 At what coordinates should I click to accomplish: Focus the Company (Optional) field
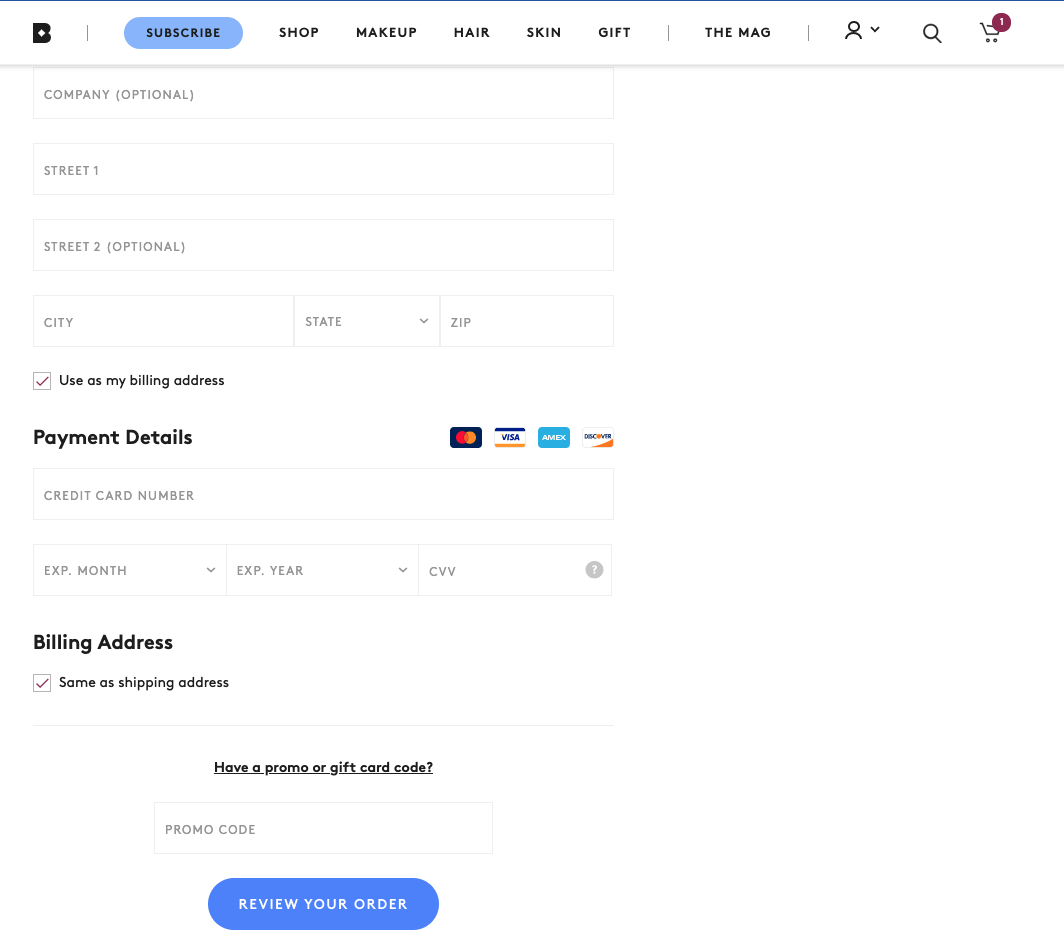coord(323,93)
